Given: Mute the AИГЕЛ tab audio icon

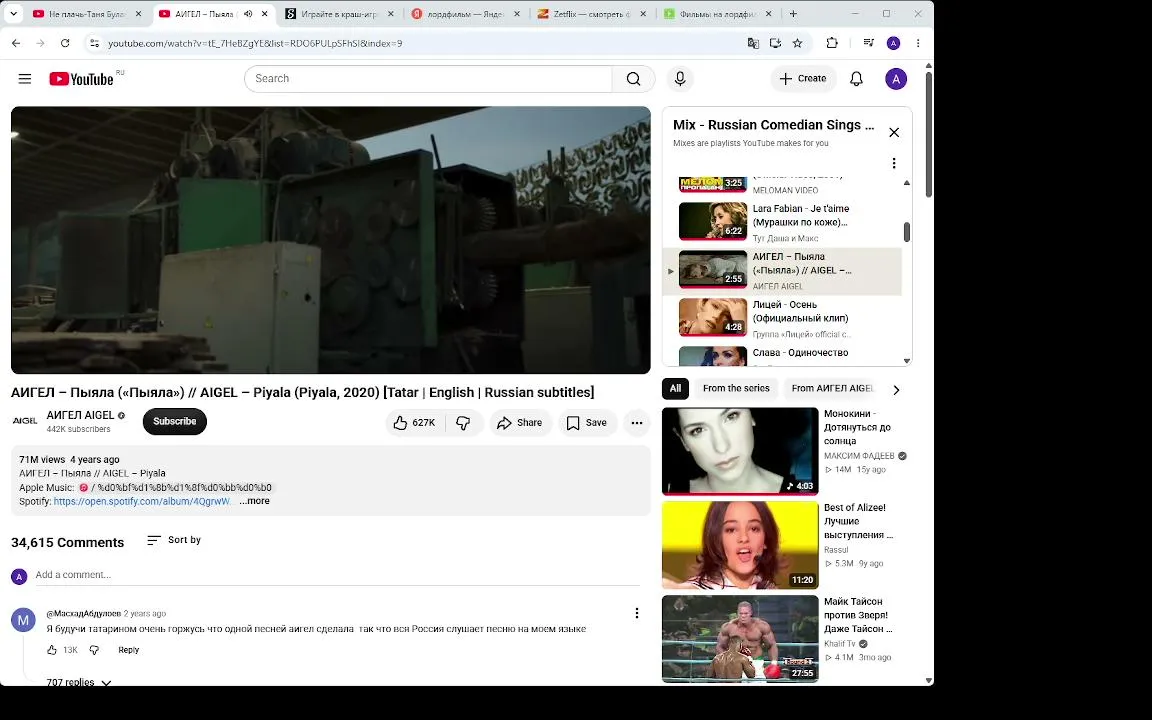Looking at the screenshot, I should point(248,14).
